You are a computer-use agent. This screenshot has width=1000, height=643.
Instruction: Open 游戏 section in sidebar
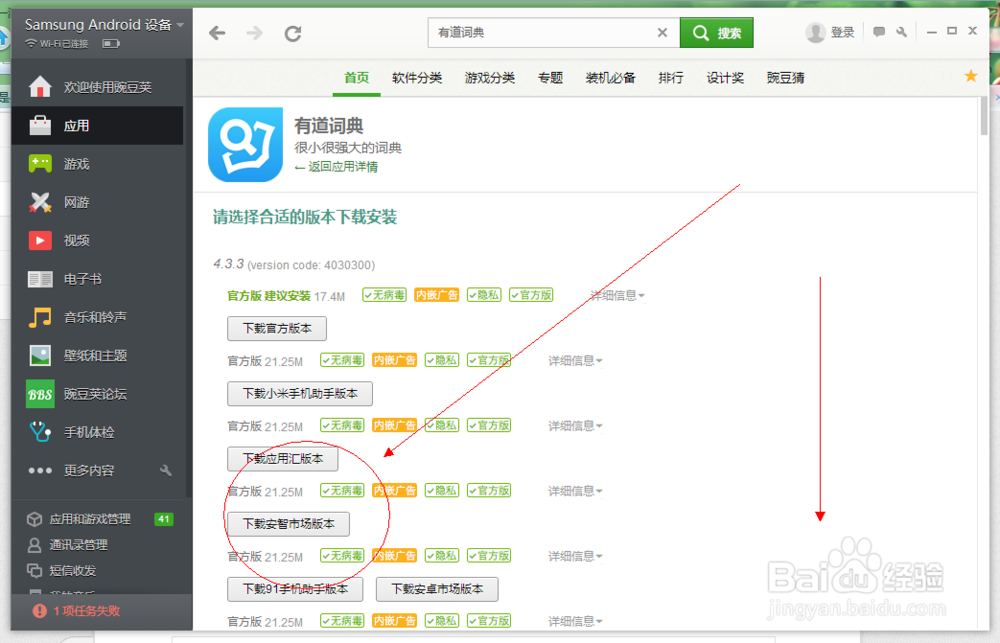97,164
